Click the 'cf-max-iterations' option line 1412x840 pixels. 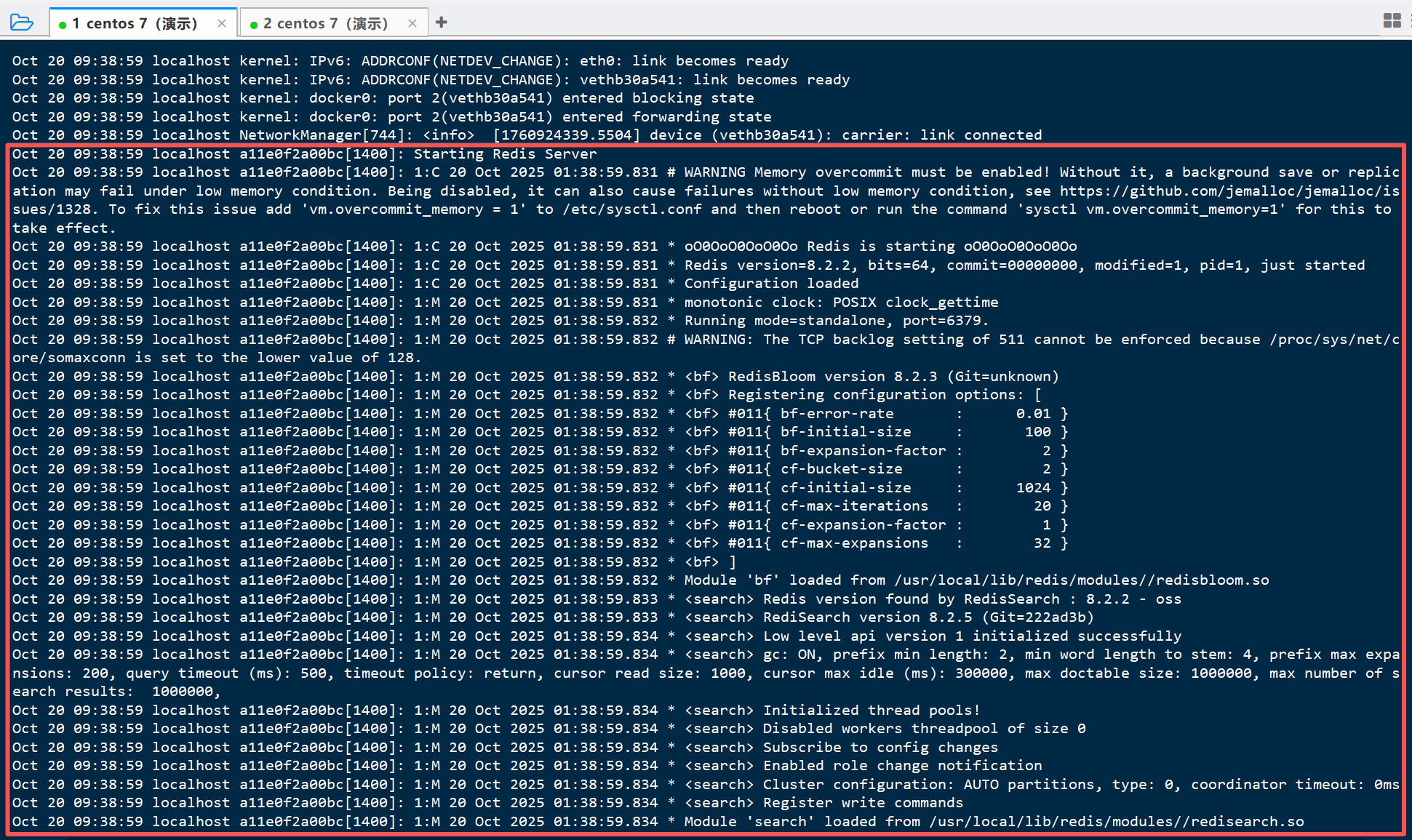click(540, 506)
